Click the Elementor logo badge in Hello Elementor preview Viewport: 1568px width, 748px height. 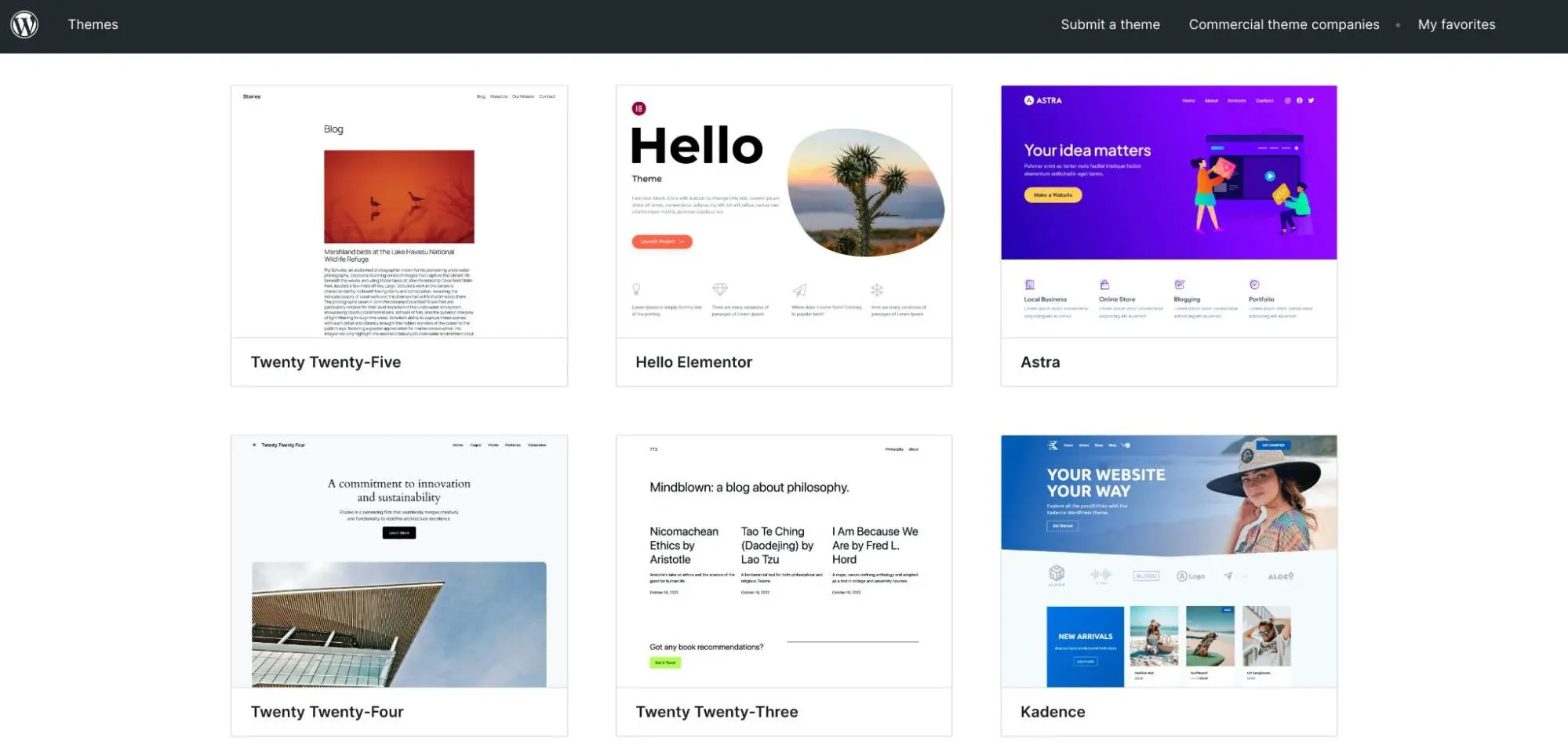[x=639, y=108]
